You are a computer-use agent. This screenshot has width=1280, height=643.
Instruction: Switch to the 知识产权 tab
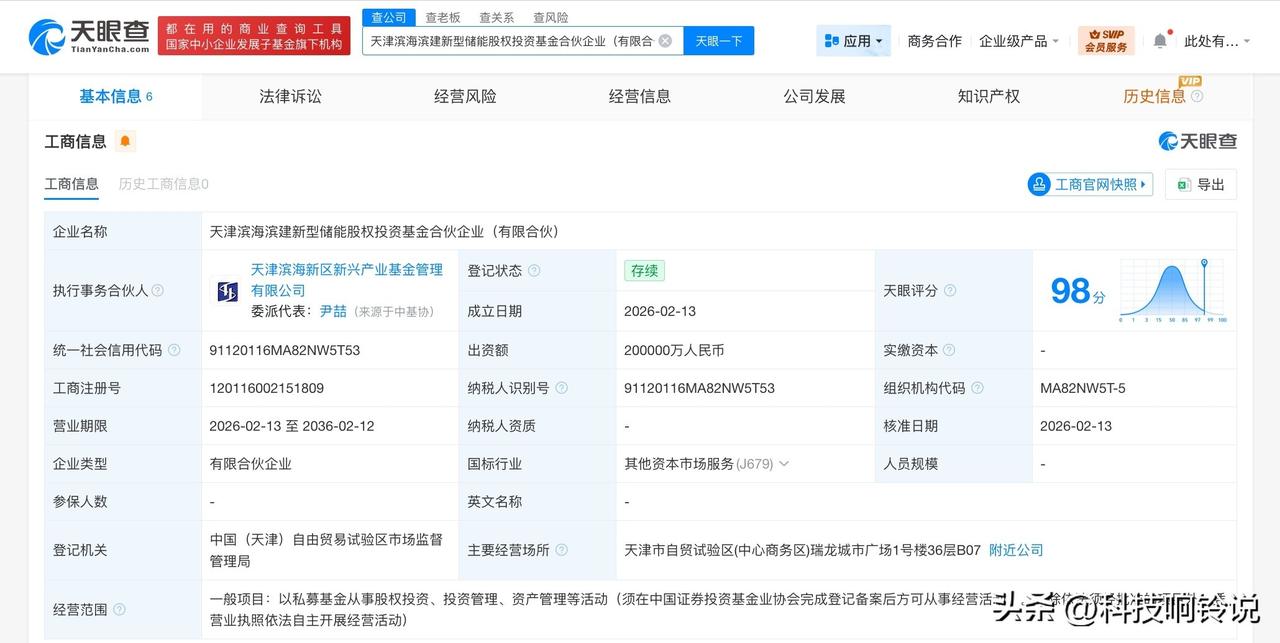(x=988, y=95)
